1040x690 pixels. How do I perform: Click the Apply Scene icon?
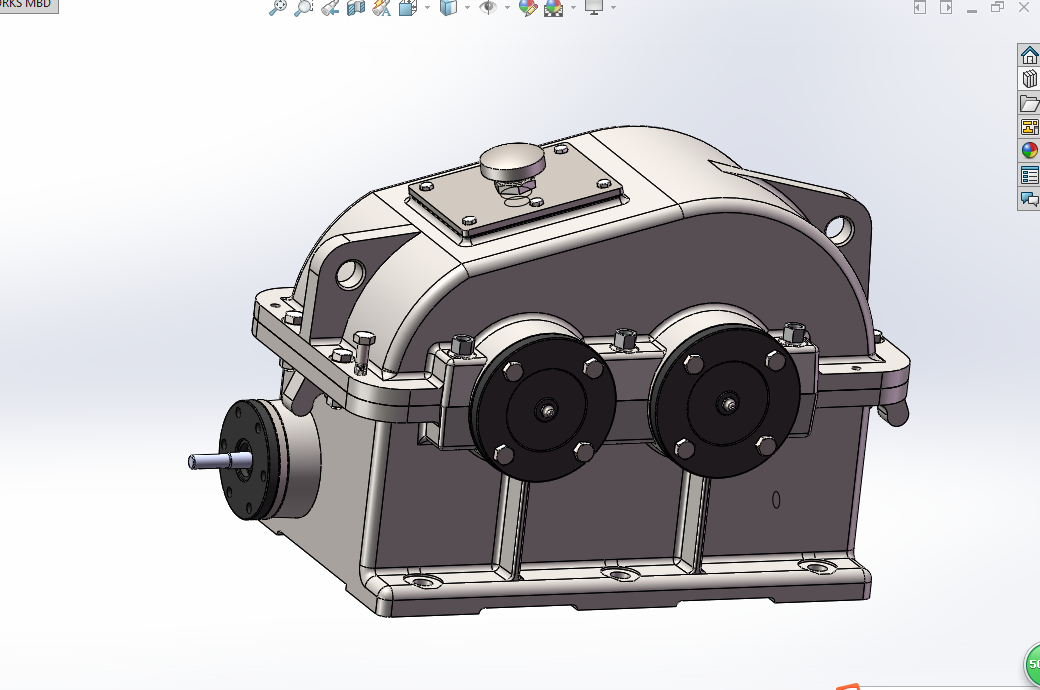coord(553,7)
